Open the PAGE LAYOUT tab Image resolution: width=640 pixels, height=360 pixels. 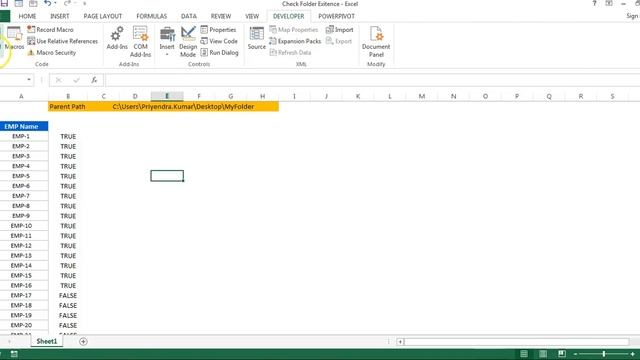point(102,16)
